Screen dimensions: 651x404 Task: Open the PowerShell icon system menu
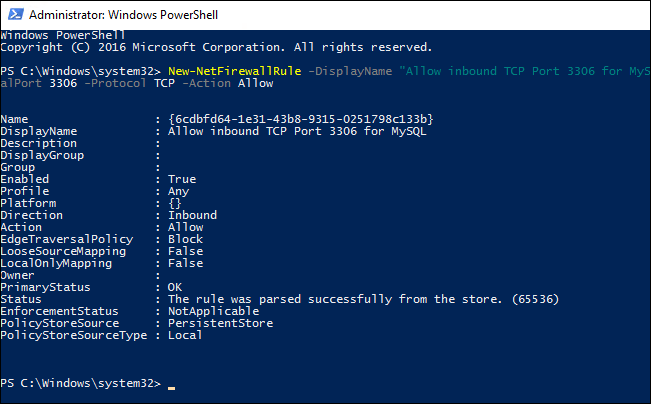16,15
